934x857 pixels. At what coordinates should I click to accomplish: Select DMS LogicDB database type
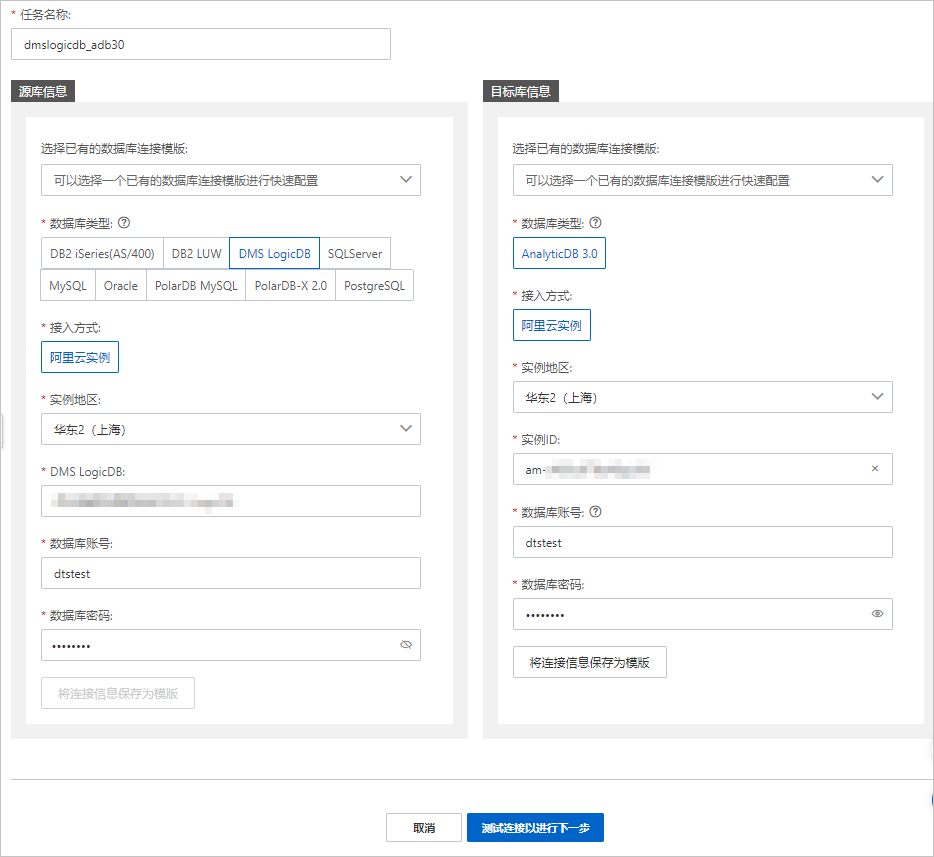(x=275, y=254)
